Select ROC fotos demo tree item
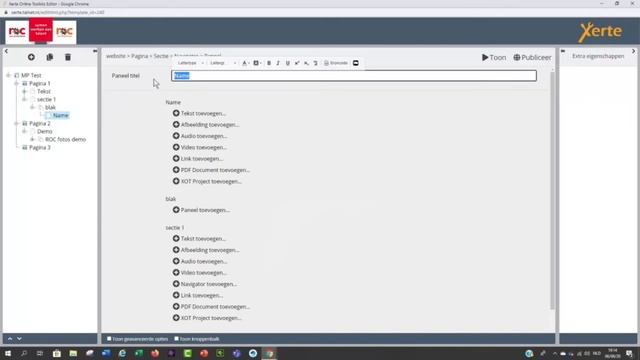 pyautogui.click(x=65, y=139)
